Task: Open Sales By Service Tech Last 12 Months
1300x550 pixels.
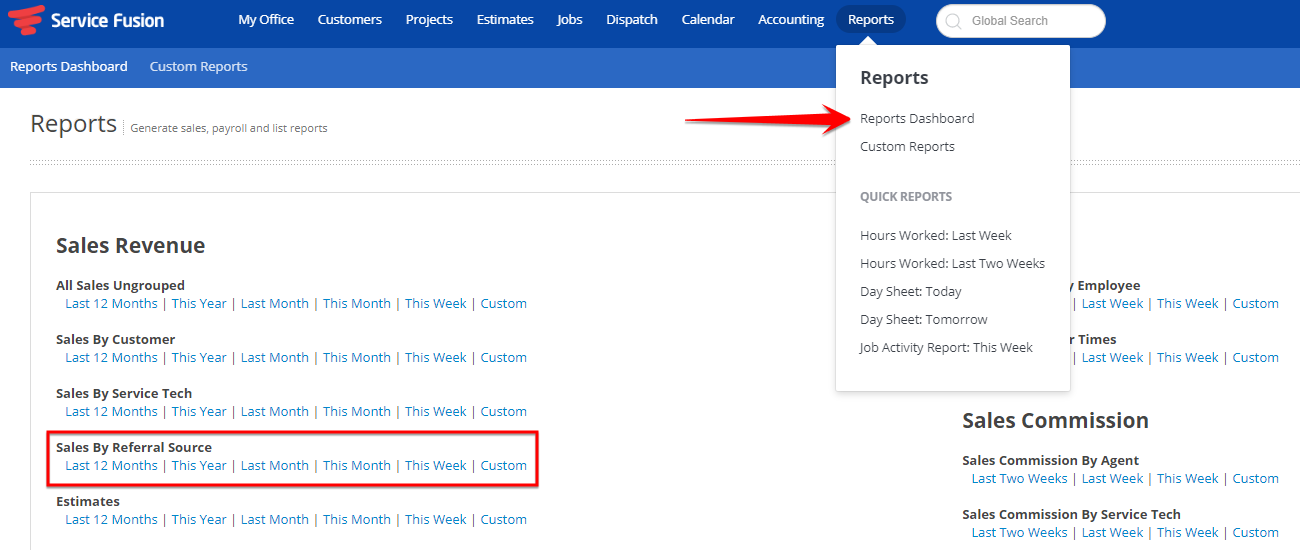Action: 111,412
